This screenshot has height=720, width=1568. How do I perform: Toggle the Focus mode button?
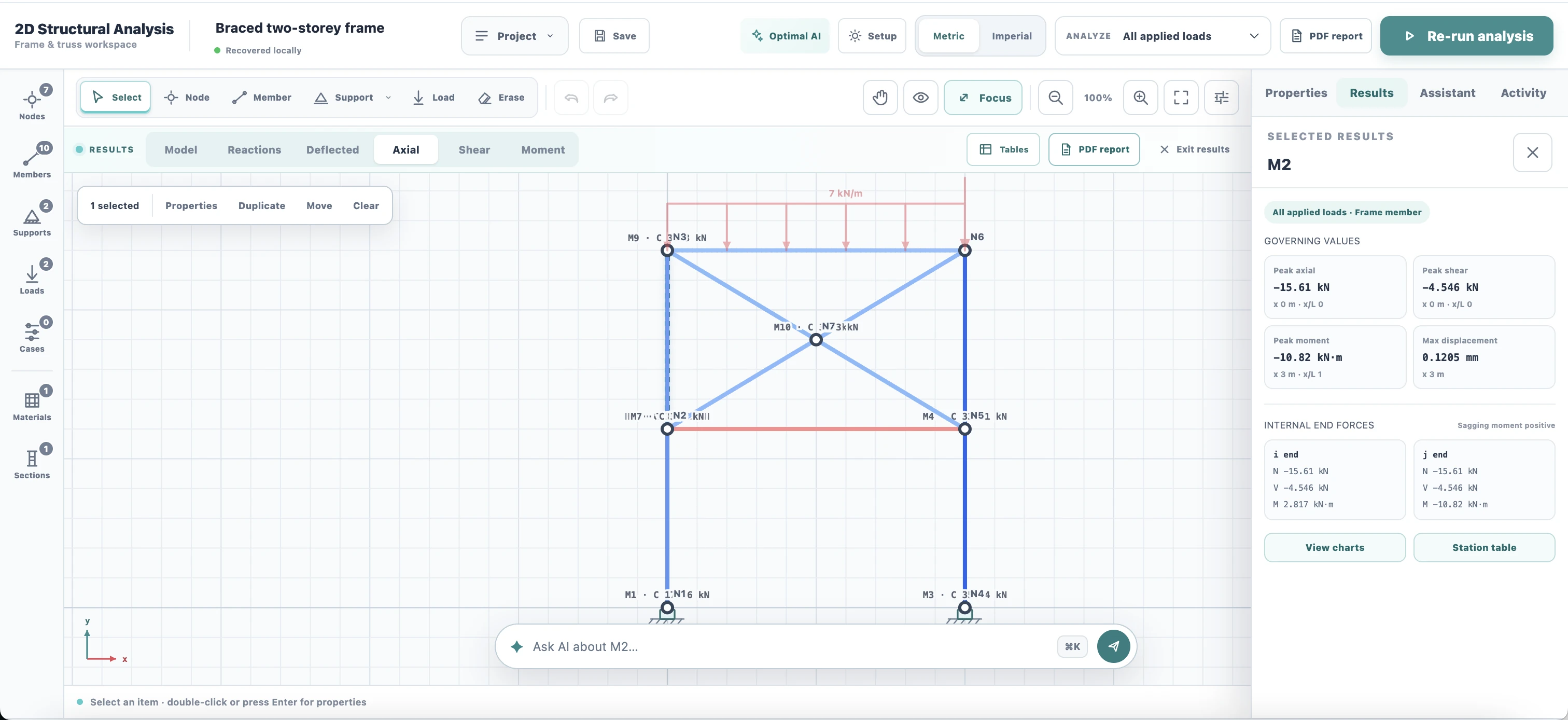[x=983, y=98]
